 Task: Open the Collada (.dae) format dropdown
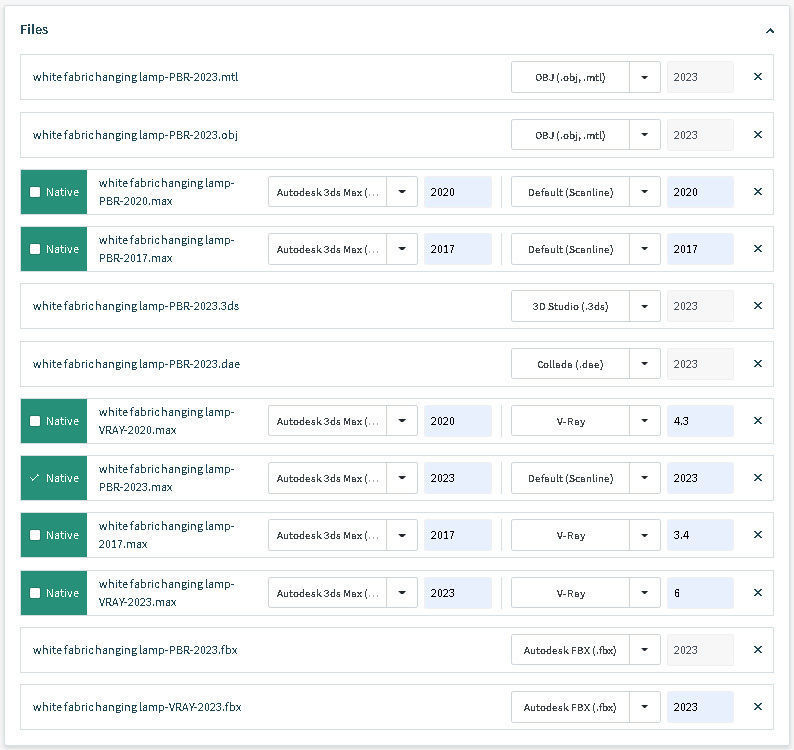tap(645, 364)
